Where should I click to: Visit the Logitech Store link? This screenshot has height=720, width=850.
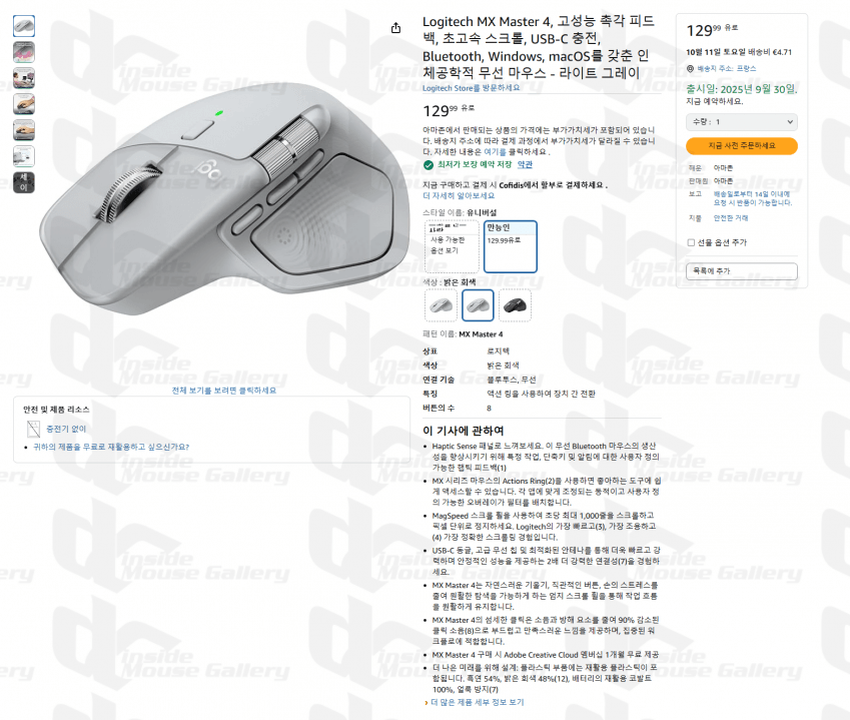(471, 88)
